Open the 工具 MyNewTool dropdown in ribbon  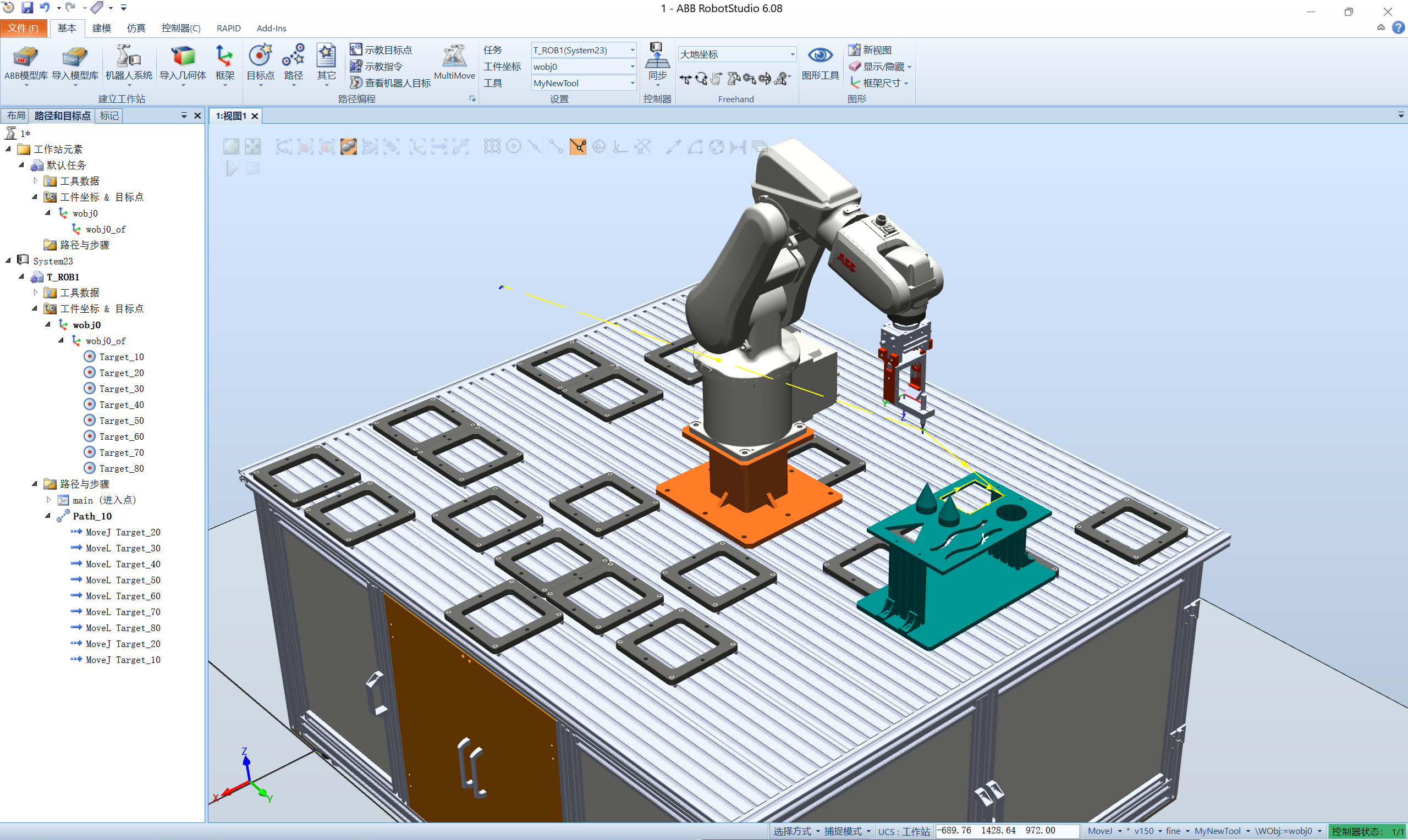pyautogui.click(x=584, y=82)
